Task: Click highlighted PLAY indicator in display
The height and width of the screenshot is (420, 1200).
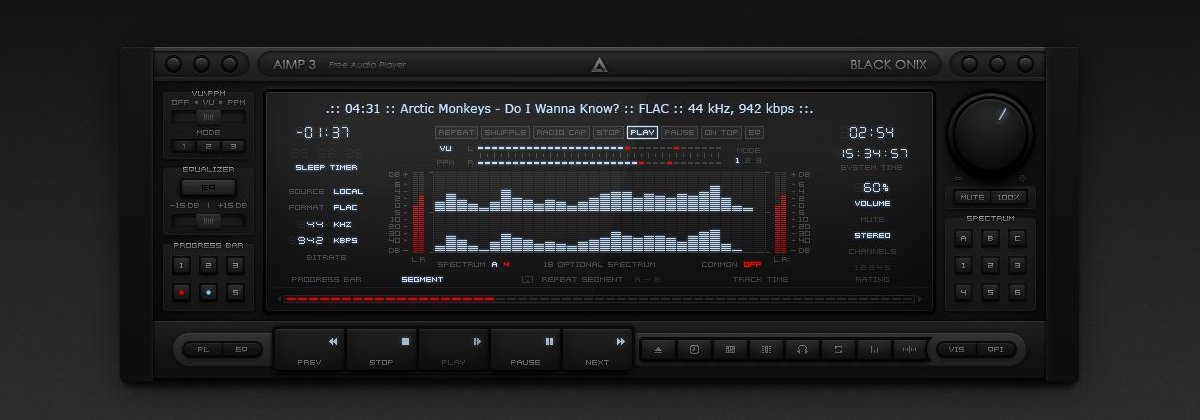Action: point(642,132)
